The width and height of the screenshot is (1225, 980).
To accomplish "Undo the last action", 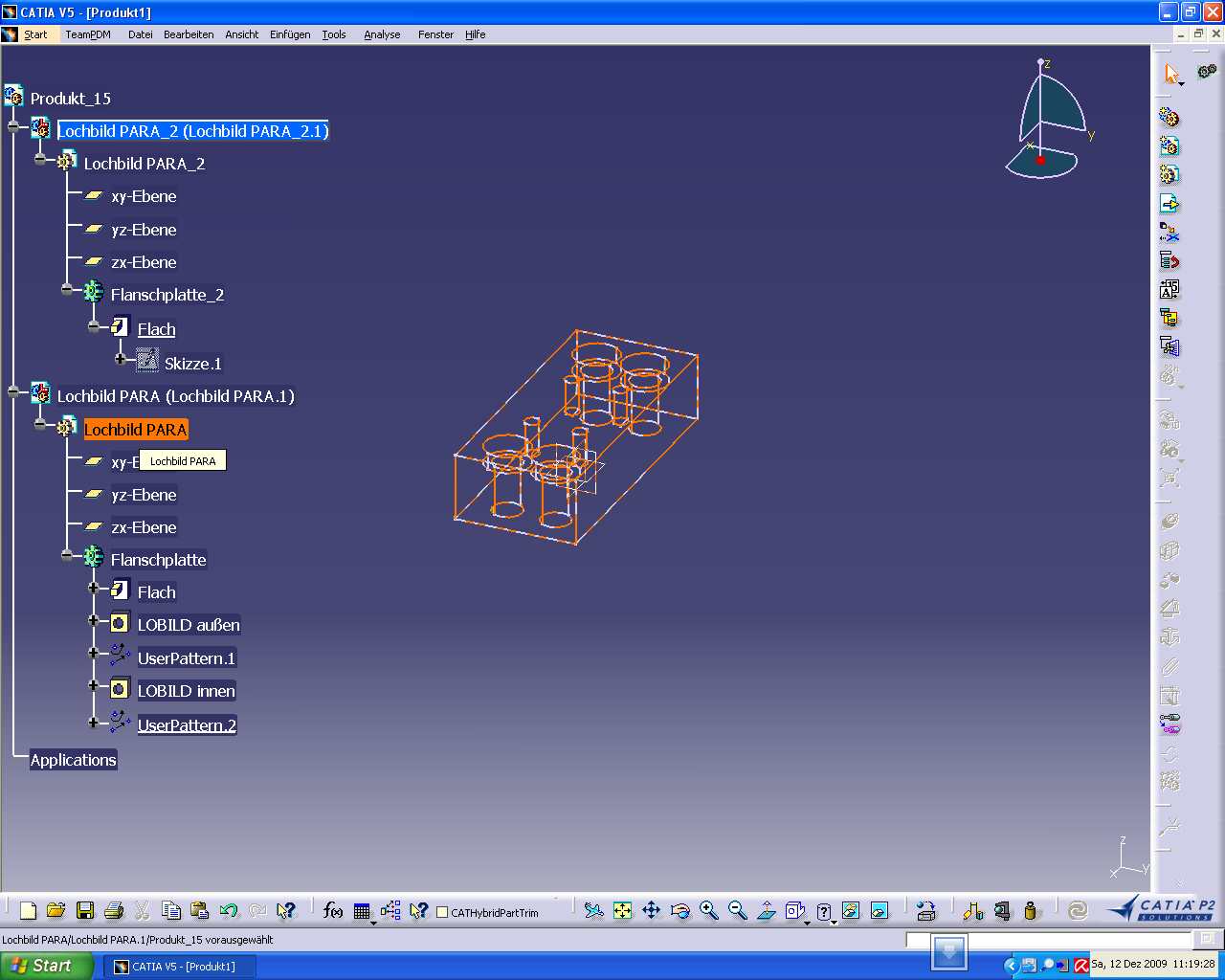I will [228, 911].
